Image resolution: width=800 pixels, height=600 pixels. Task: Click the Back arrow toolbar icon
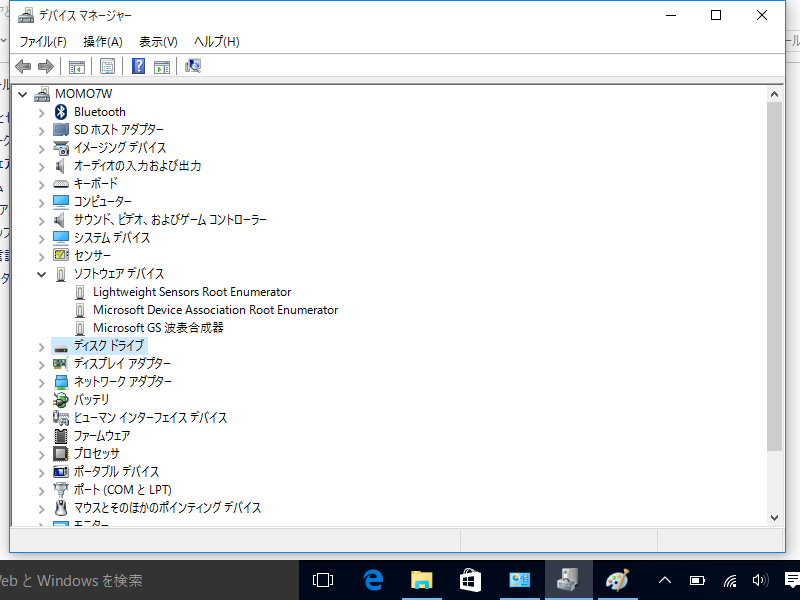tap(23, 66)
